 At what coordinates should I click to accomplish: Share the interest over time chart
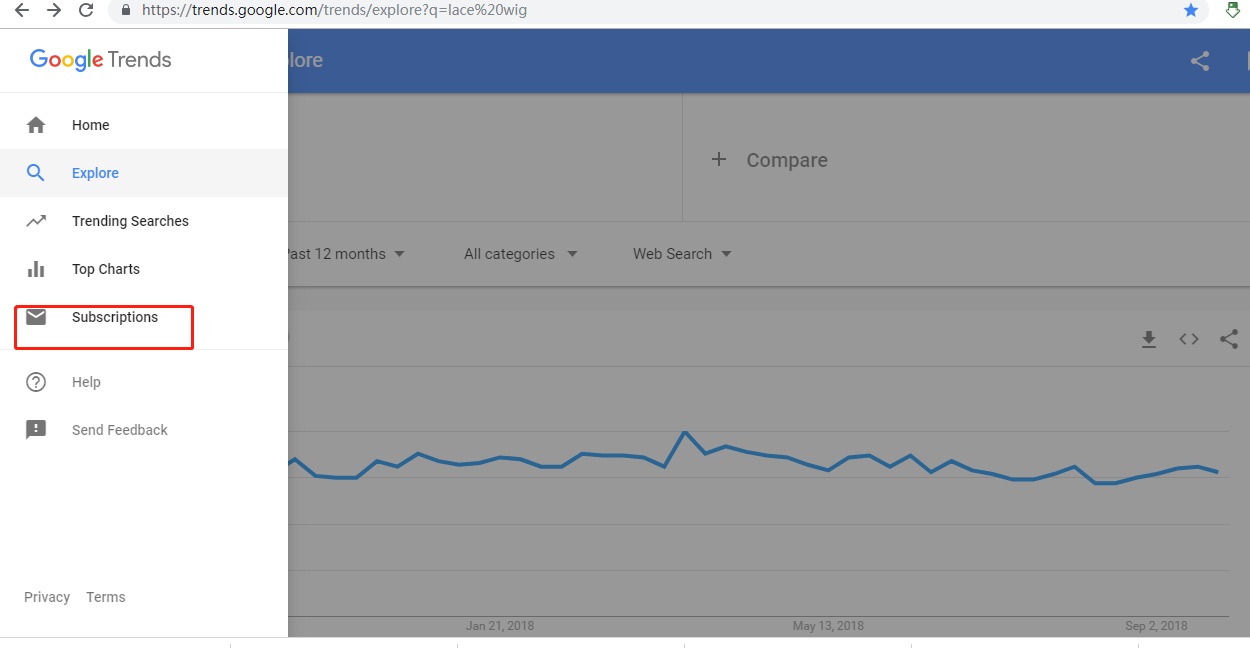click(x=1229, y=340)
